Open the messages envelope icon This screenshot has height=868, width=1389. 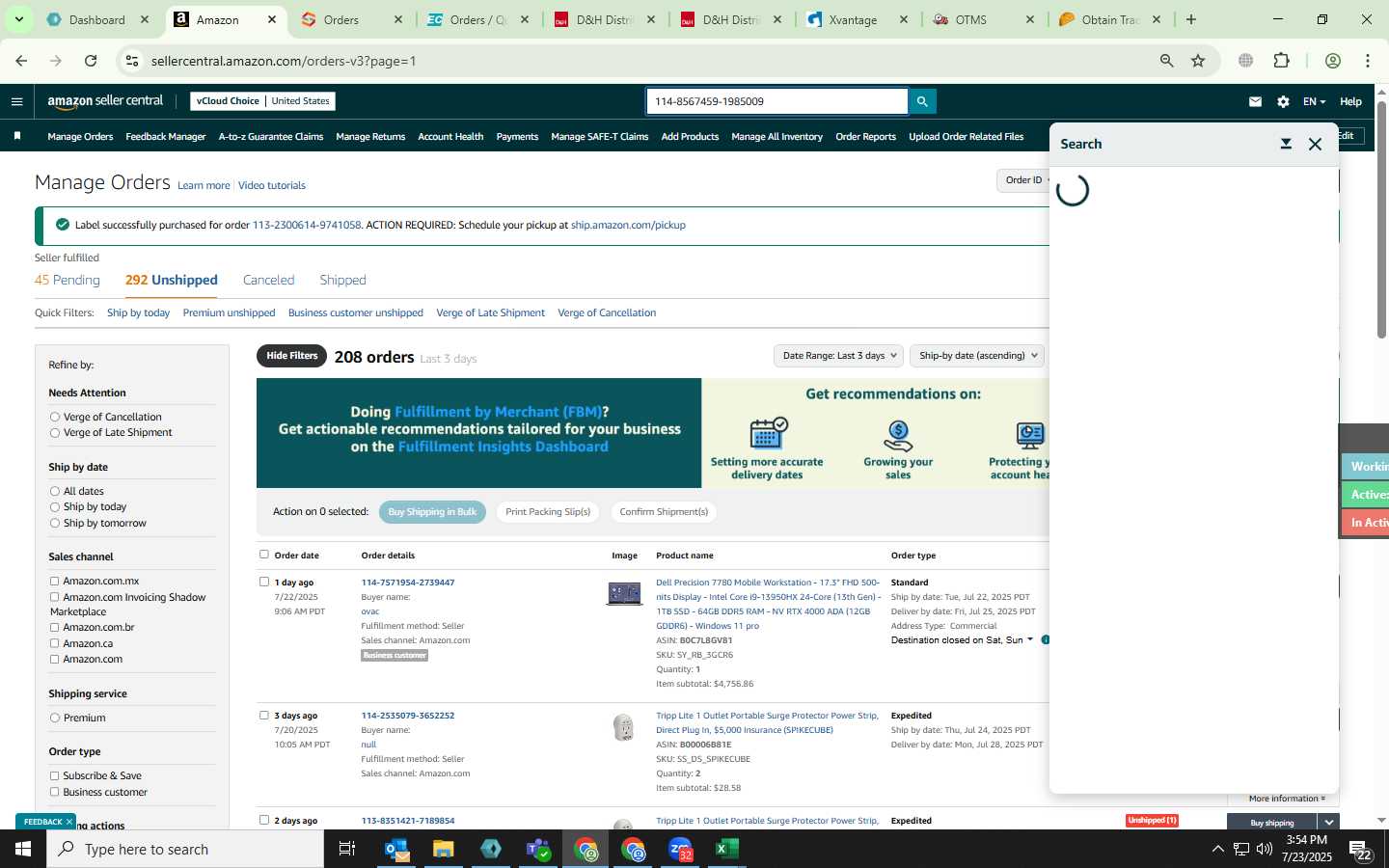point(1255,101)
